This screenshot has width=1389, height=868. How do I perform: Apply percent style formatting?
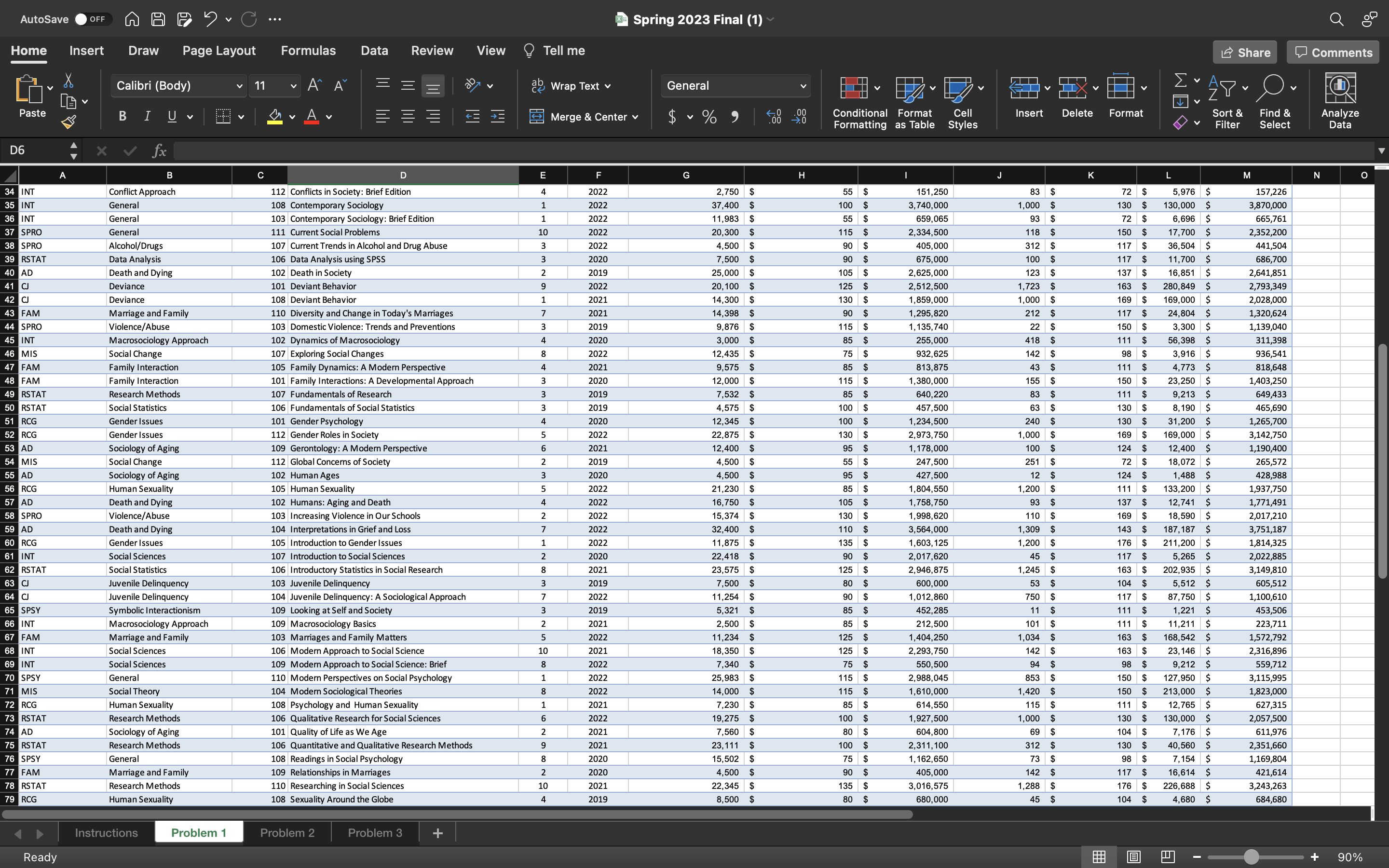(x=709, y=117)
